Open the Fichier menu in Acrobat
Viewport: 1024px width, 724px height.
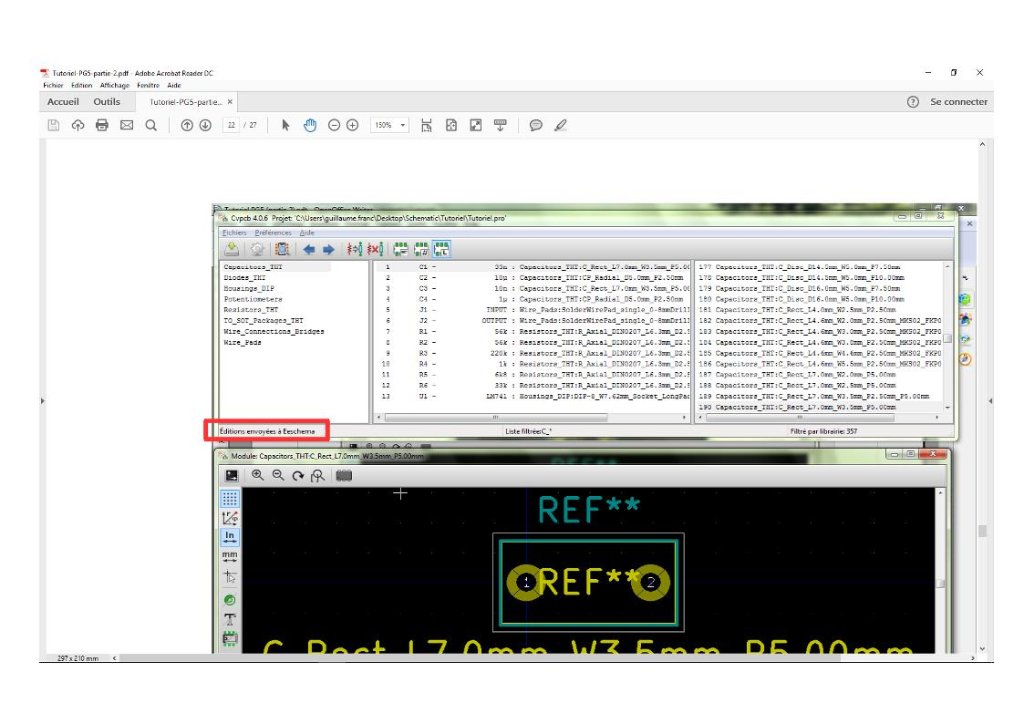pyautogui.click(x=53, y=86)
